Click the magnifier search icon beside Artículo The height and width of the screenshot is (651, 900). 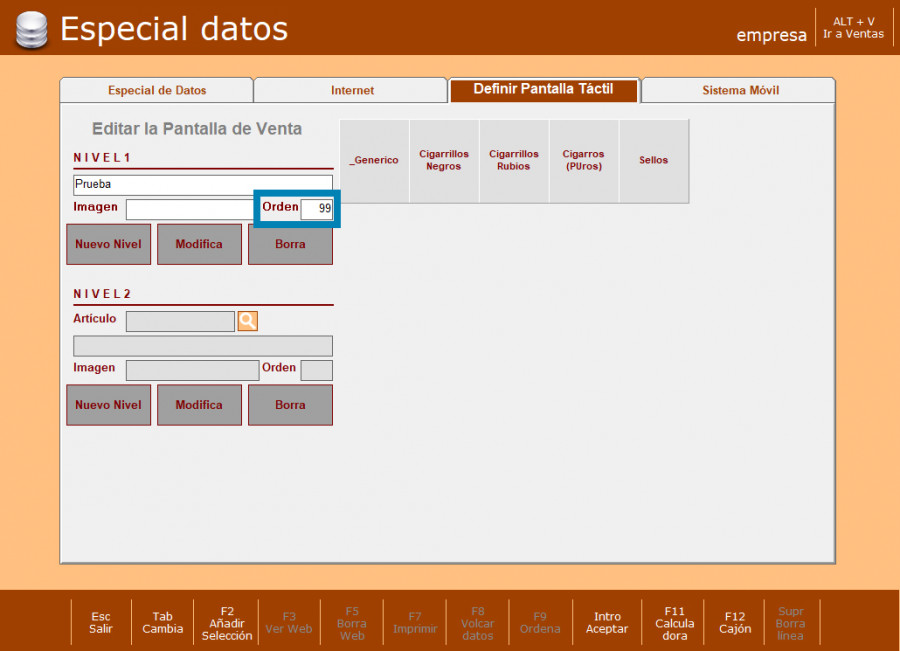(247, 321)
